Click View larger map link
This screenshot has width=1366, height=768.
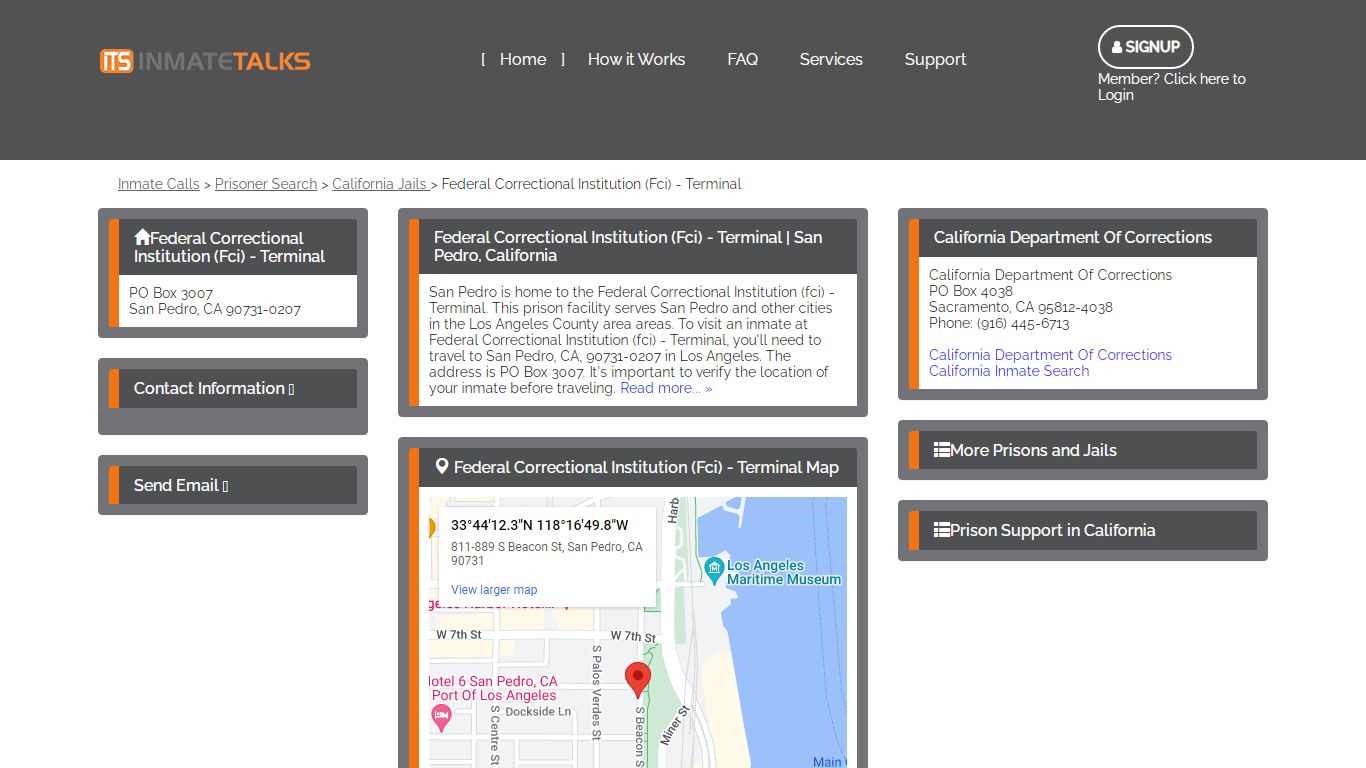click(x=494, y=590)
